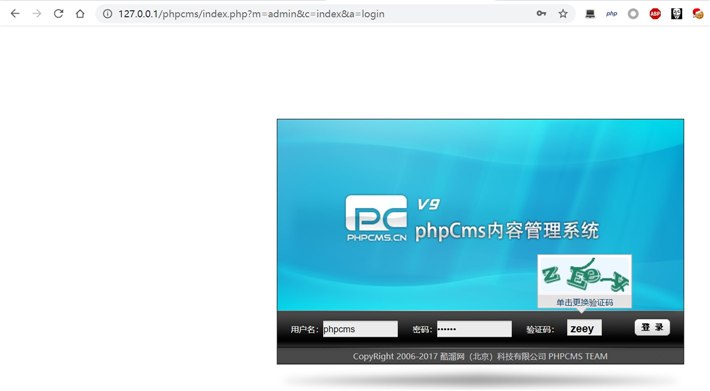Reload the phpcms login page
This screenshot has width=710, height=391.
click(x=58, y=14)
